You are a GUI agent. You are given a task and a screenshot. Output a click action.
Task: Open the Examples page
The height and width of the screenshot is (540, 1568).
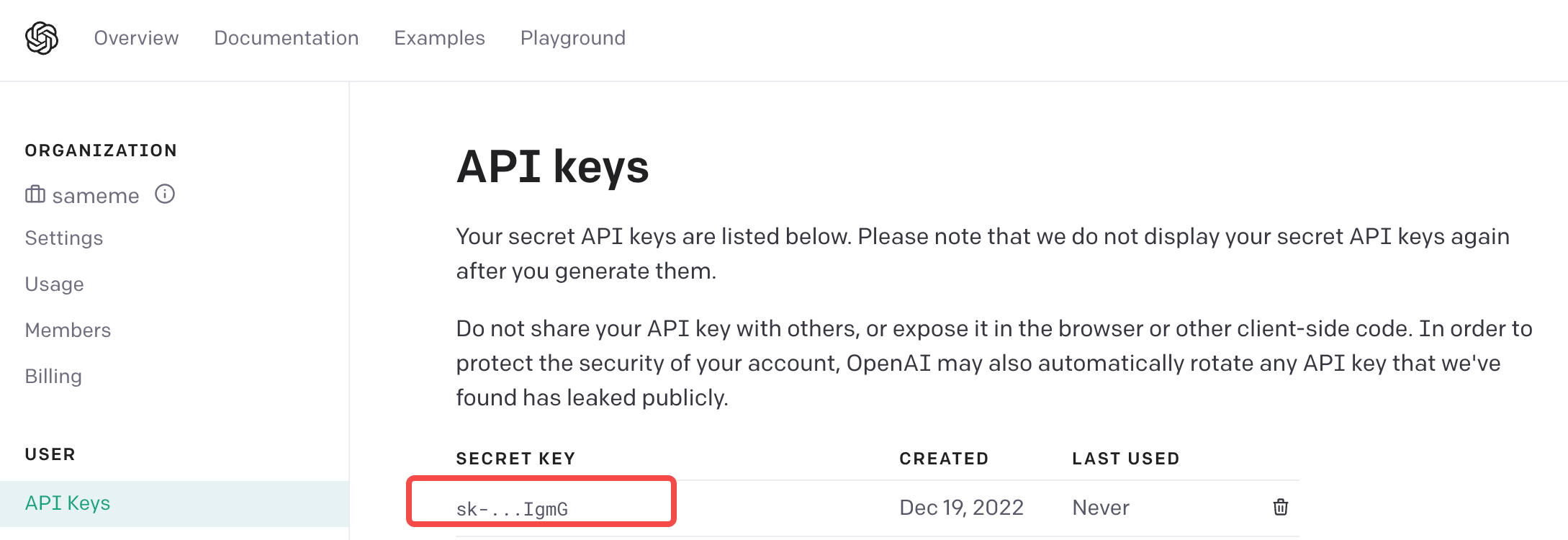pyautogui.click(x=439, y=38)
